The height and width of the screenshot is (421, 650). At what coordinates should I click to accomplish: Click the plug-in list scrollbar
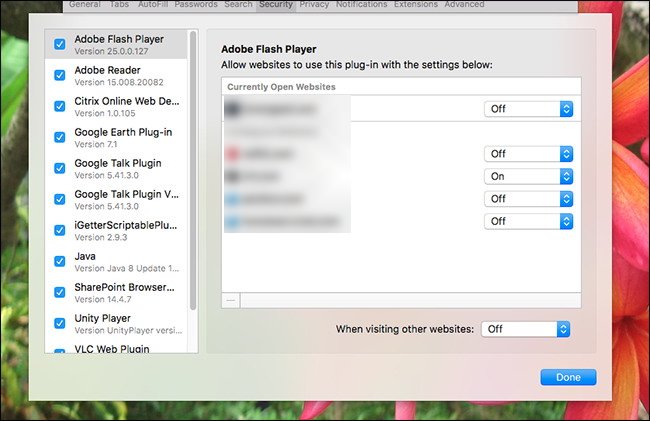click(x=193, y=171)
